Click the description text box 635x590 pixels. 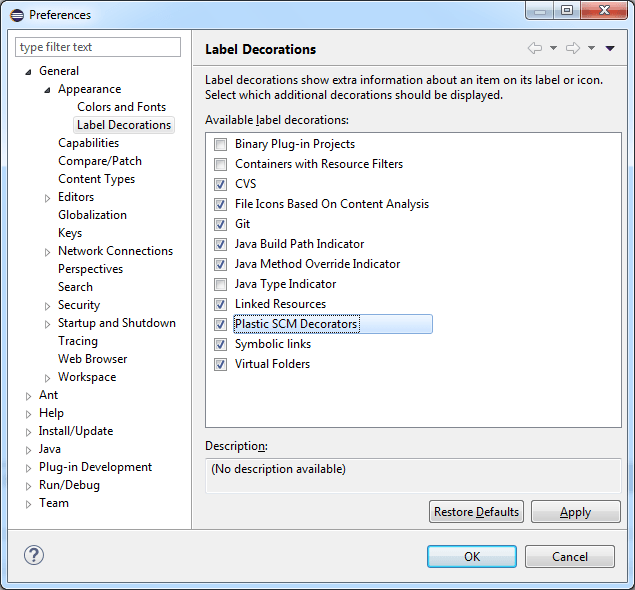click(413, 476)
